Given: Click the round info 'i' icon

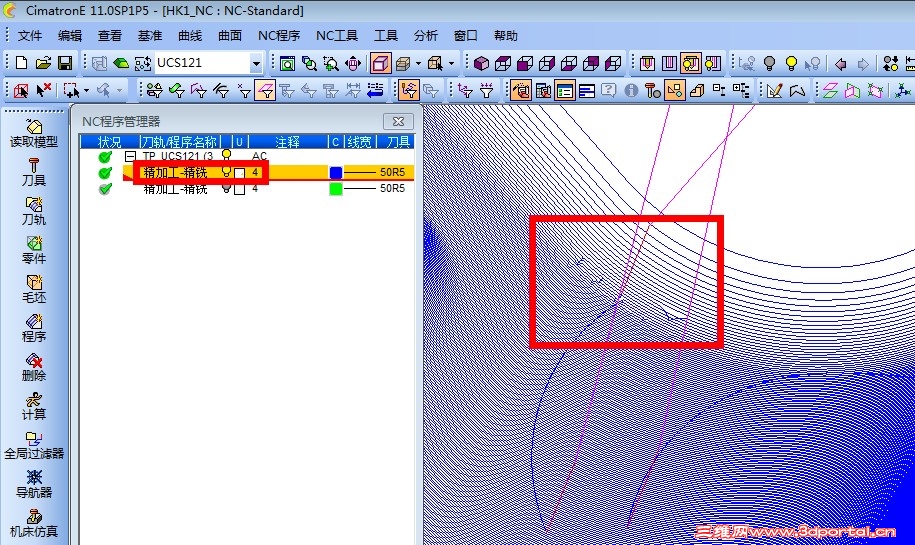Looking at the screenshot, I should [x=631, y=90].
